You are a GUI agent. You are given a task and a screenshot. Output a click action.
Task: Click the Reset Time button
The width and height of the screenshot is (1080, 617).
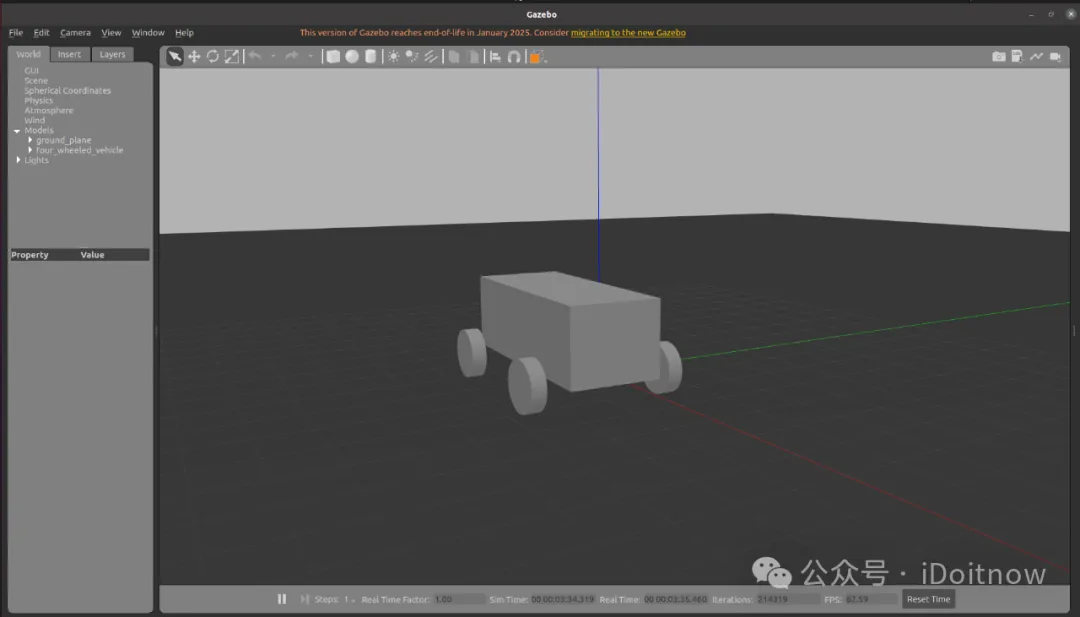[x=928, y=599]
